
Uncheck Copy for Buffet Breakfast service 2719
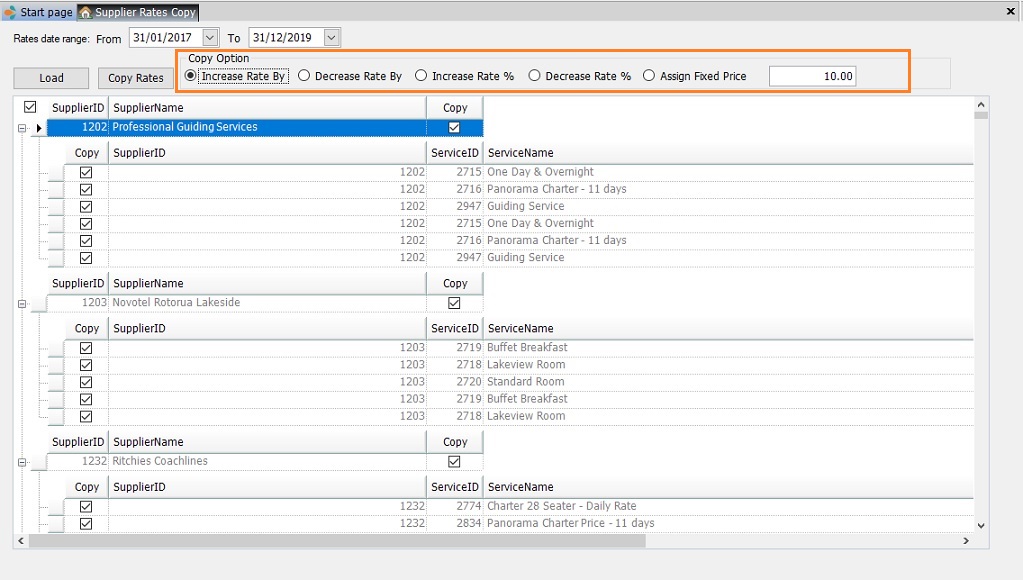pos(86,348)
